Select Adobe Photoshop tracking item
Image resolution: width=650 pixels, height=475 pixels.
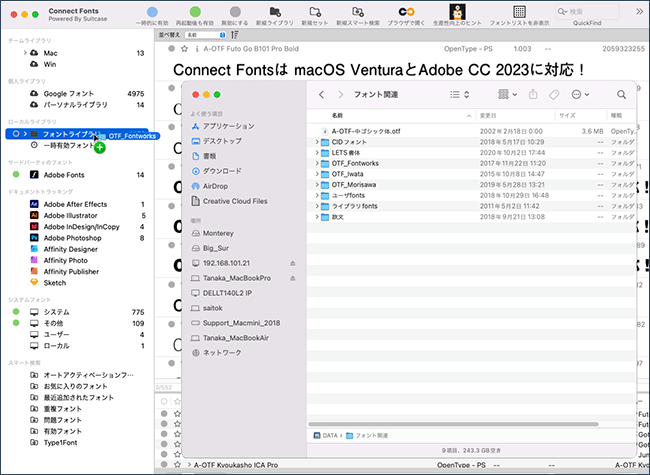73,238
